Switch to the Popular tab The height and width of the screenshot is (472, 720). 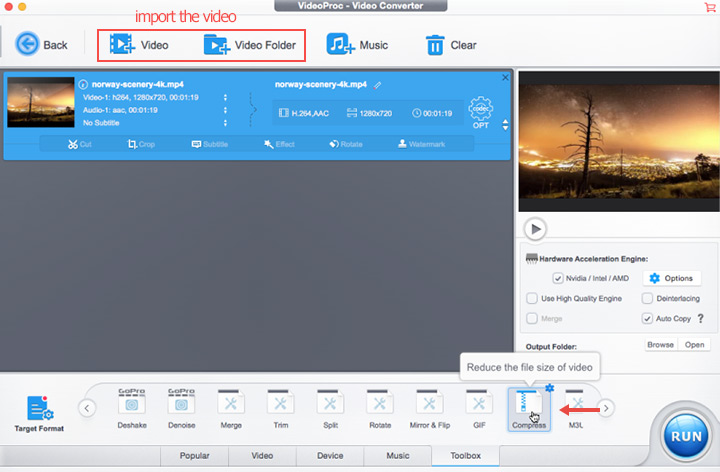194,456
